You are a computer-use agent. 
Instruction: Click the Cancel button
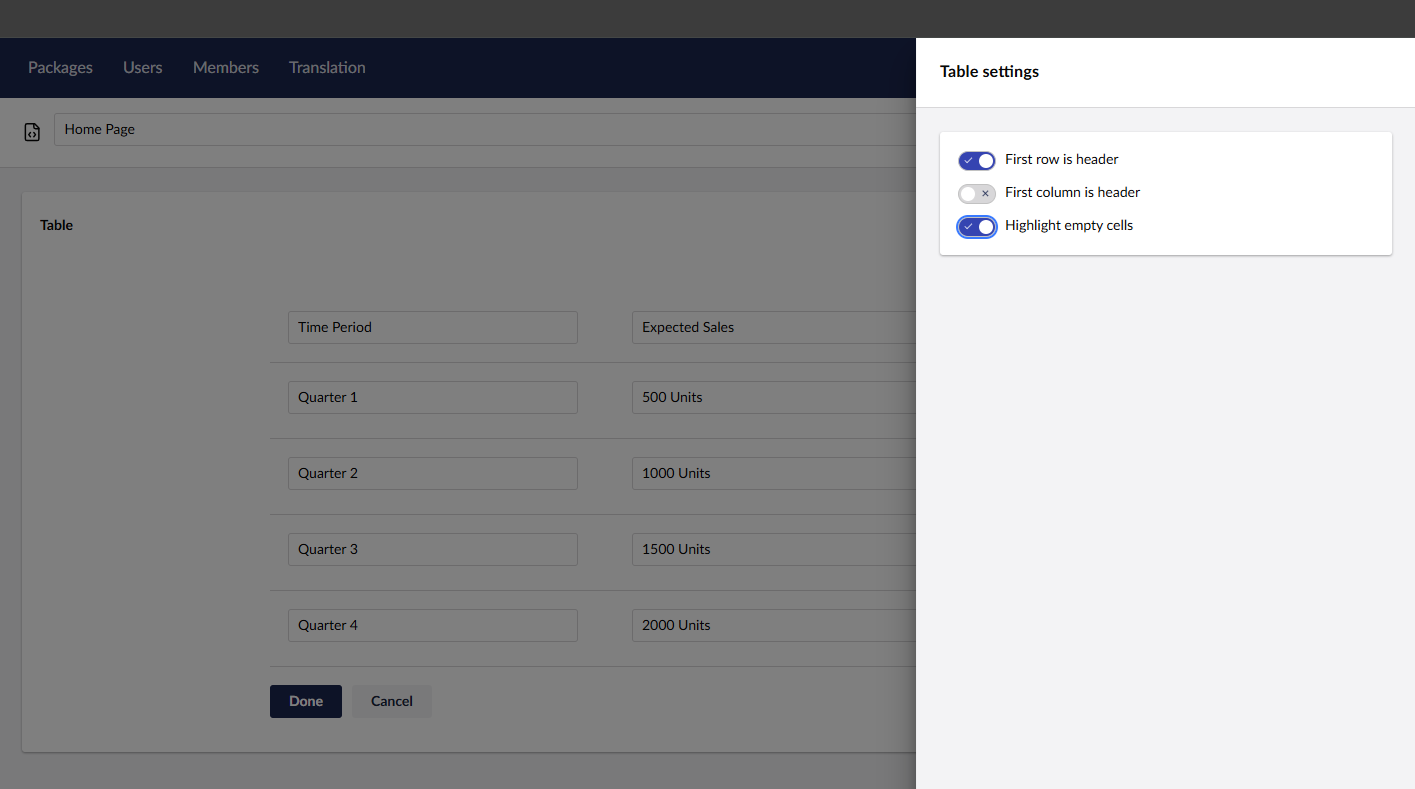[x=391, y=701]
